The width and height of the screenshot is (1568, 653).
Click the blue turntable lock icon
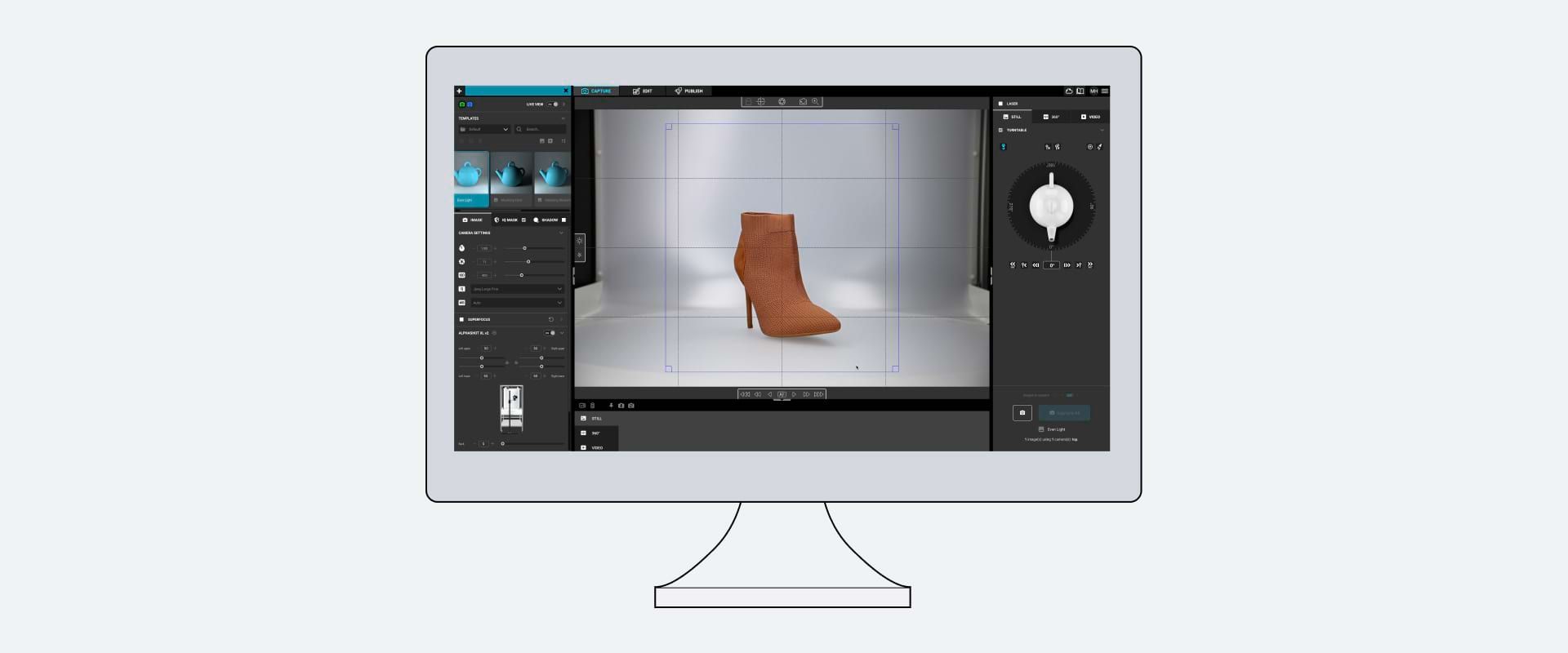pyautogui.click(x=1003, y=147)
